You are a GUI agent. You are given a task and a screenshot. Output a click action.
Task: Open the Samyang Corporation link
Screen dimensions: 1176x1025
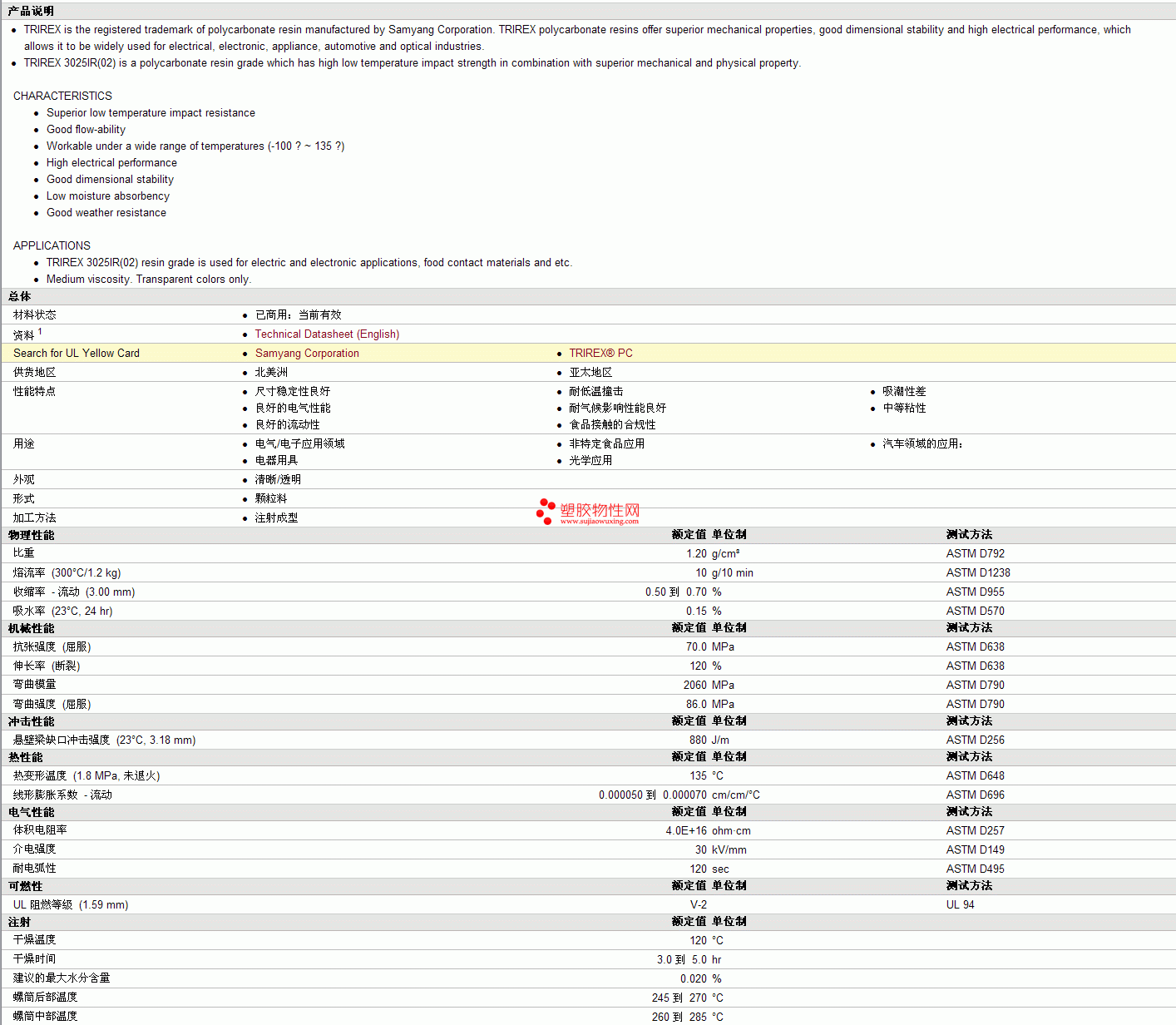coord(307,353)
